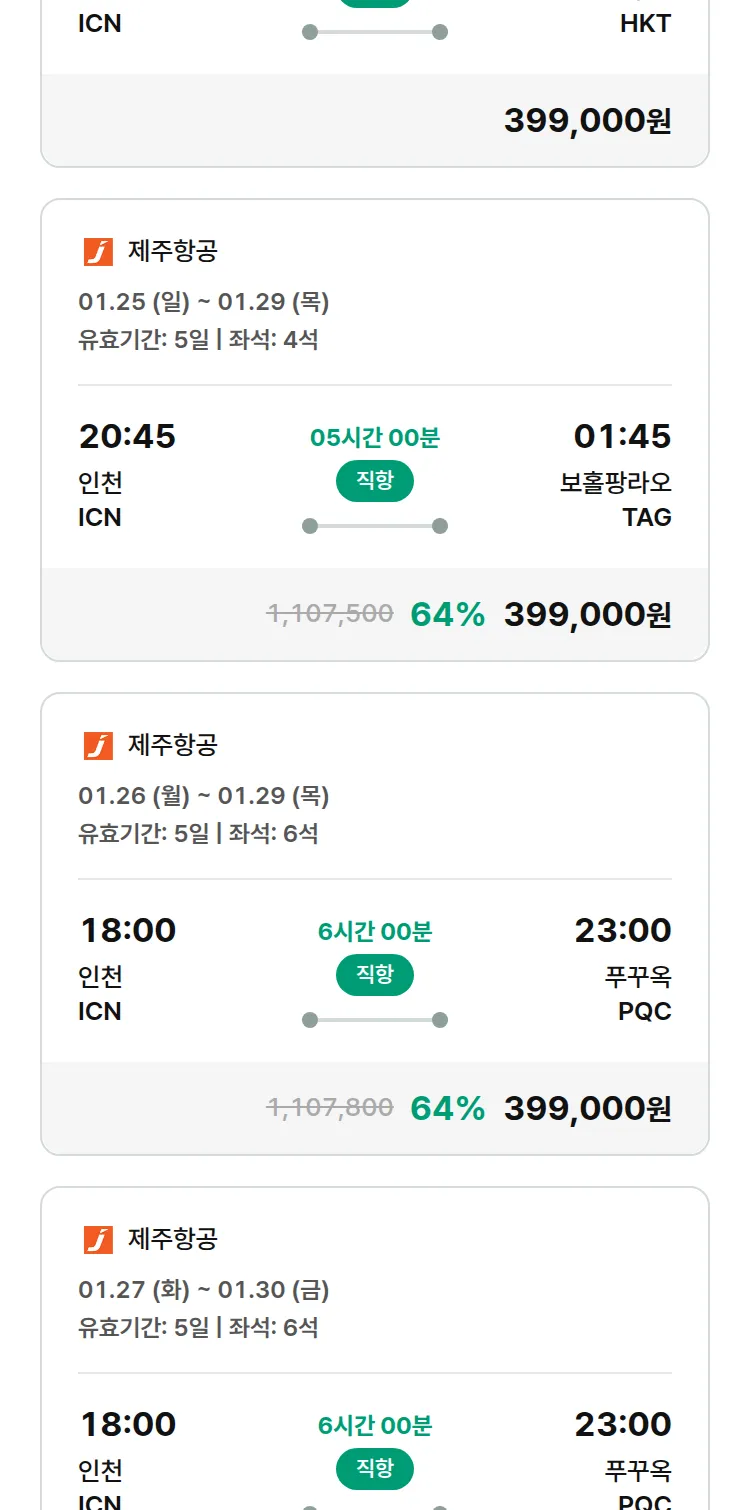
Task: Select 64% discounted price on Bohol flight
Action: tap(587, 615)
